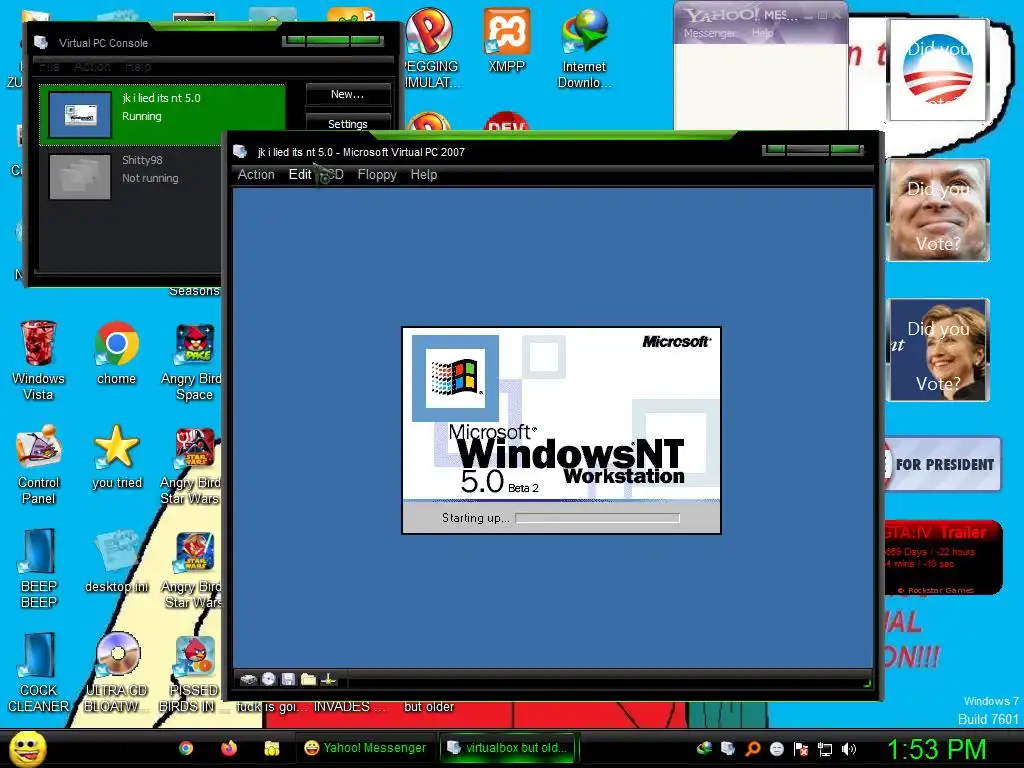Click the 1:53 PM taskbar clock
The image size is (1024, 768).
coord(936,749)
